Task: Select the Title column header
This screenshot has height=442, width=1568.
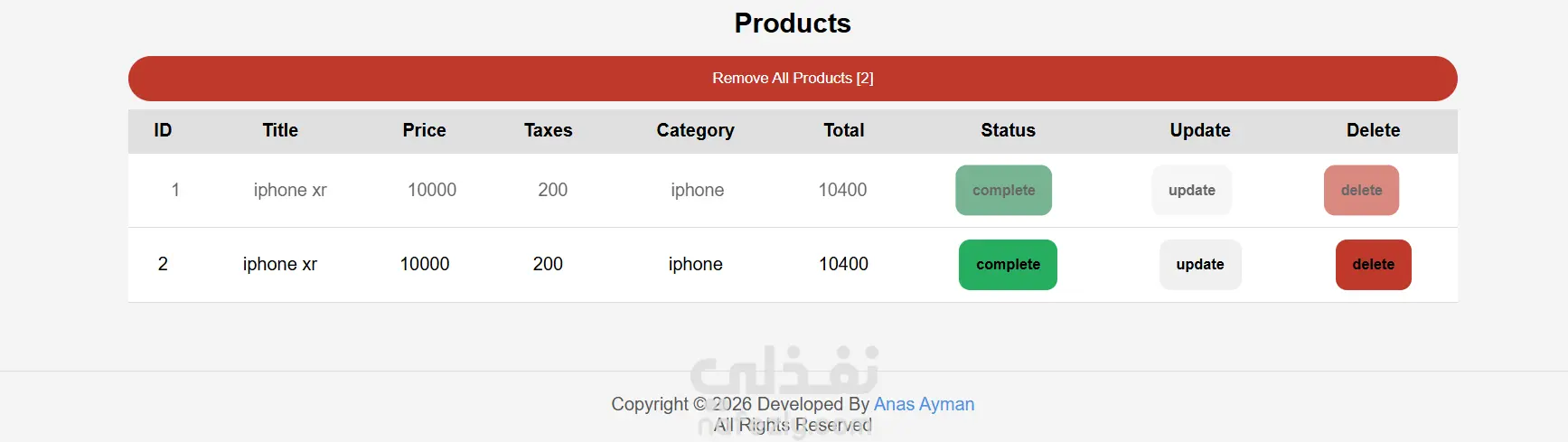Action: pos(280,130)
